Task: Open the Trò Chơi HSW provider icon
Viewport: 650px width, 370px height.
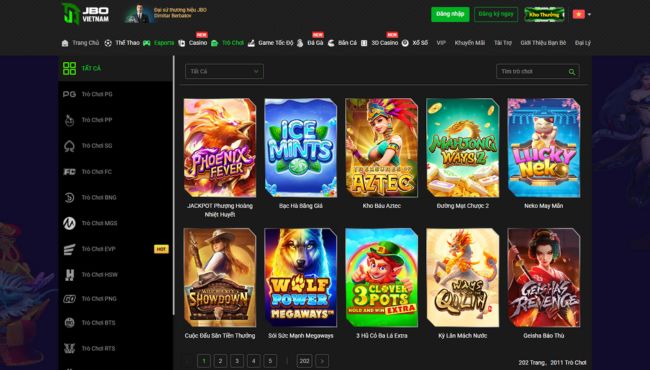Action: [x=69, y=275]
